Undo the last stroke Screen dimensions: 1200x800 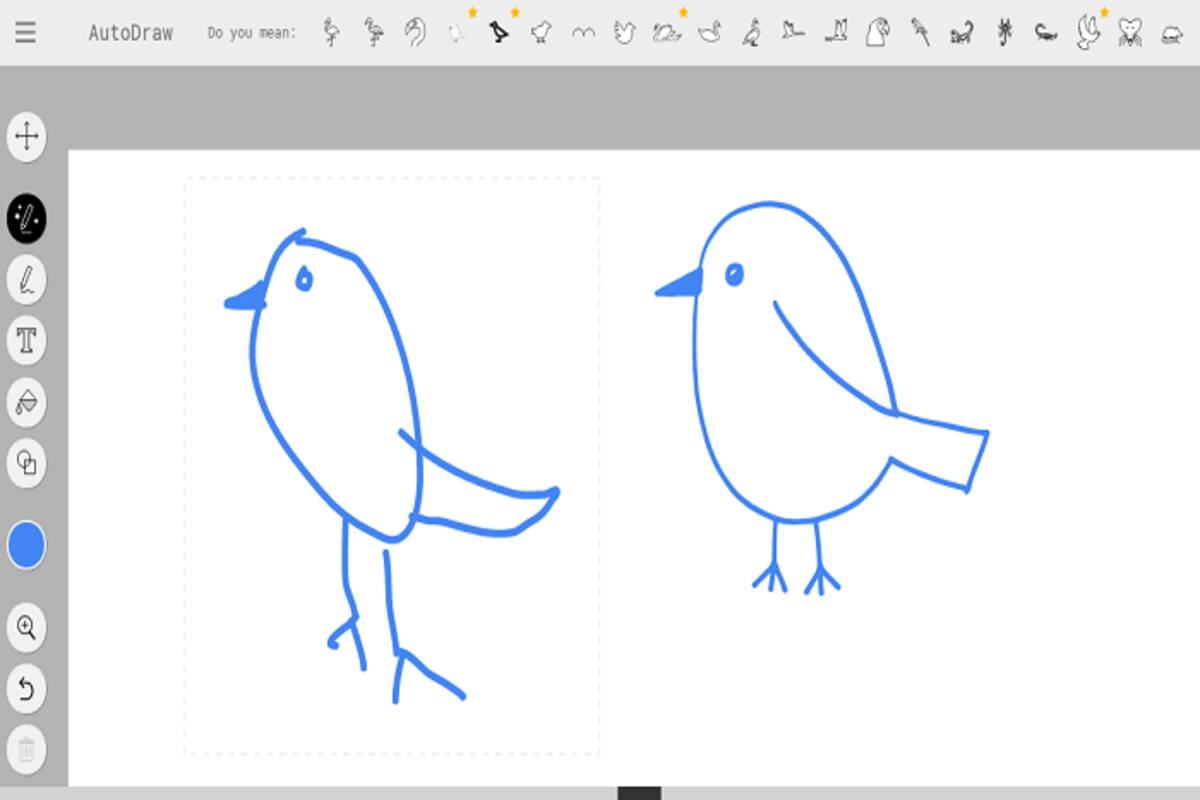(27, 689)
